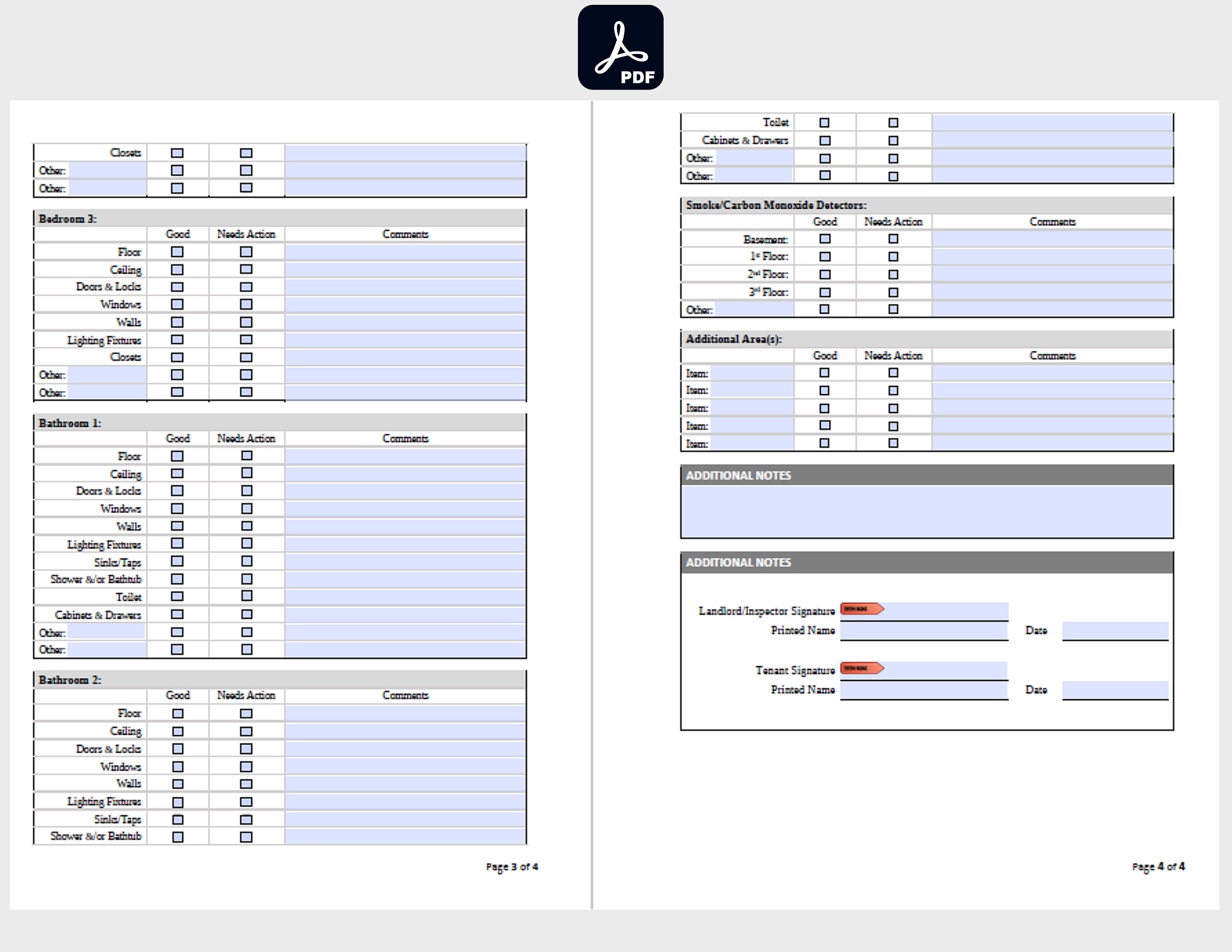This screenshot has width=1232, height=952.
Task: Mark Needs Action for Bathroom 1 Shower &/or Bathtub
Action: tap(246, 579)
